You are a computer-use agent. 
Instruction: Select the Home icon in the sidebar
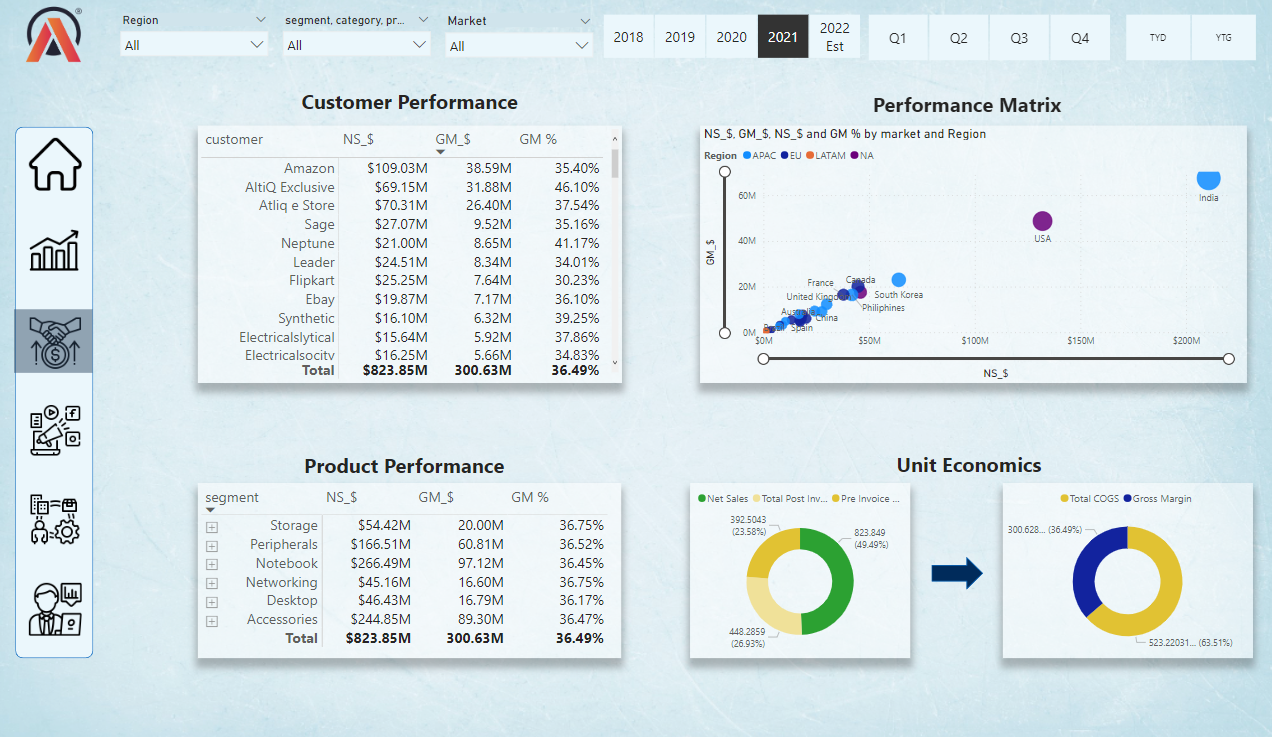53,163
